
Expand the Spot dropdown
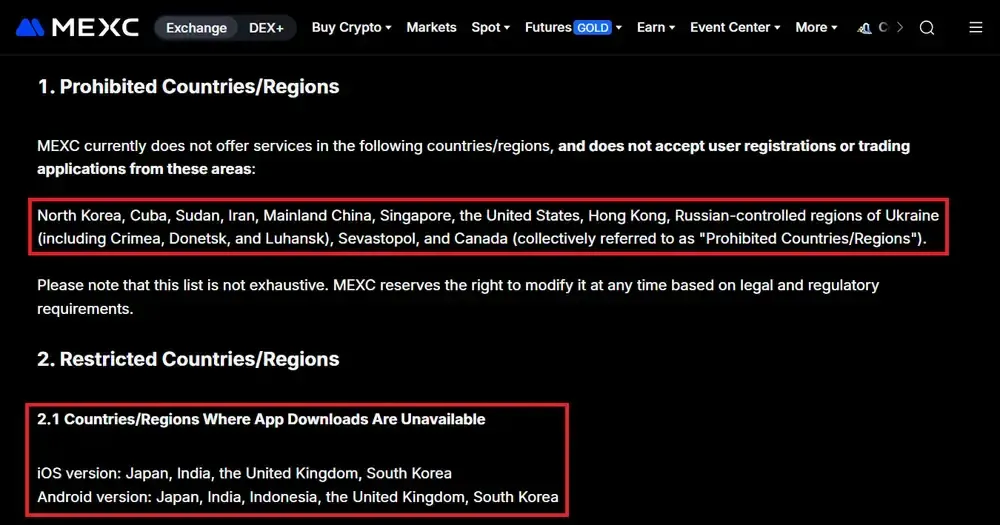pos(490,27)
